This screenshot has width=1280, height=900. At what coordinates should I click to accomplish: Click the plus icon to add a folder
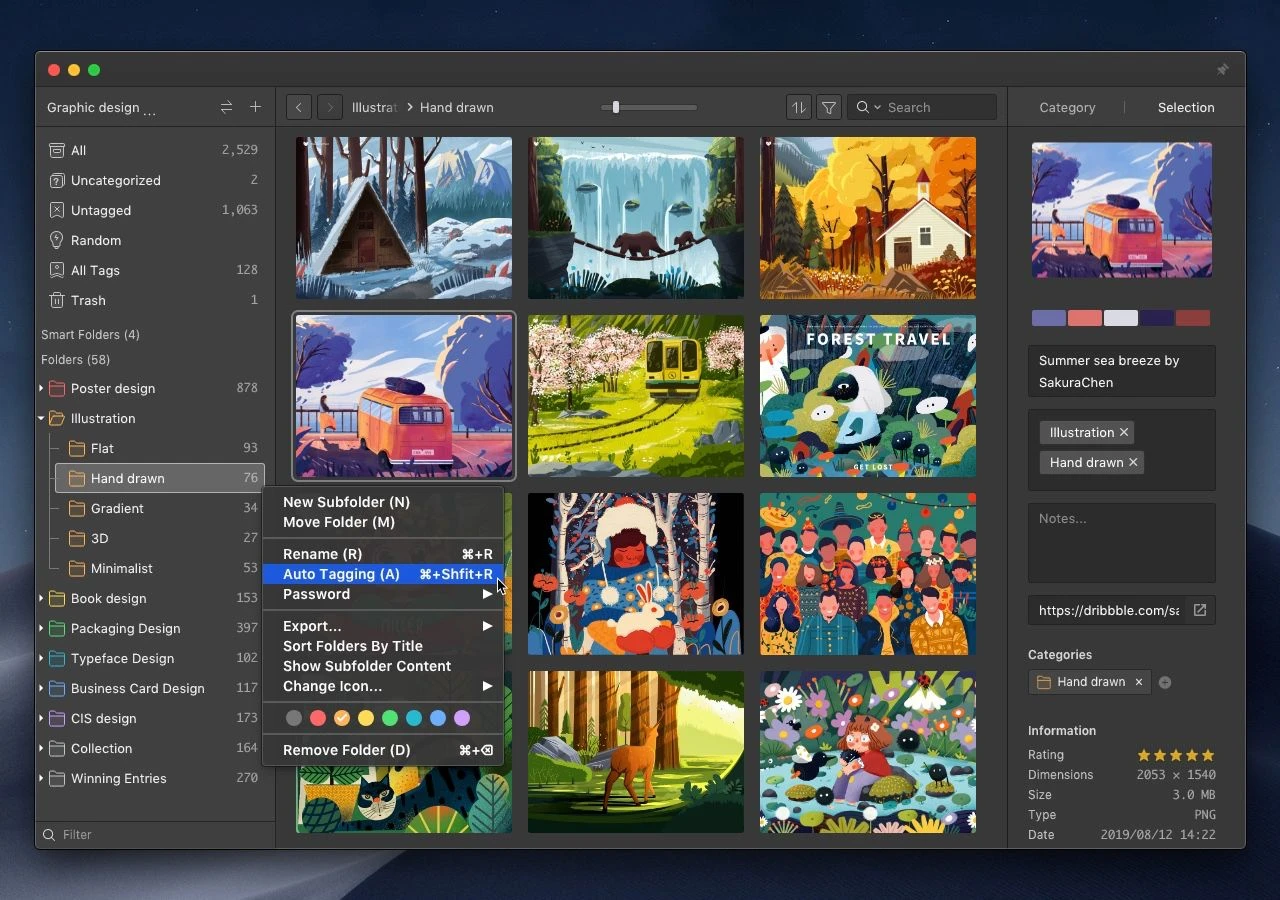[256, 106]
